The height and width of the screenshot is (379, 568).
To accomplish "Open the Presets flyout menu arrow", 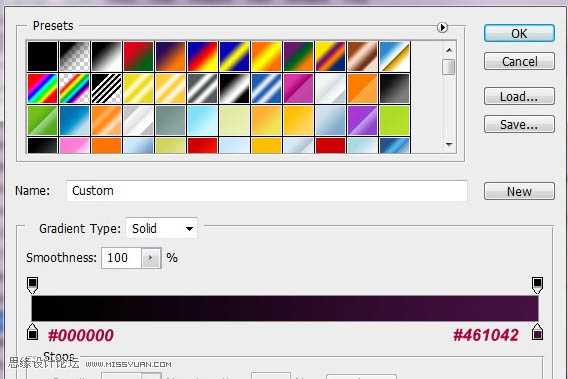I will [x=442, y=27].
